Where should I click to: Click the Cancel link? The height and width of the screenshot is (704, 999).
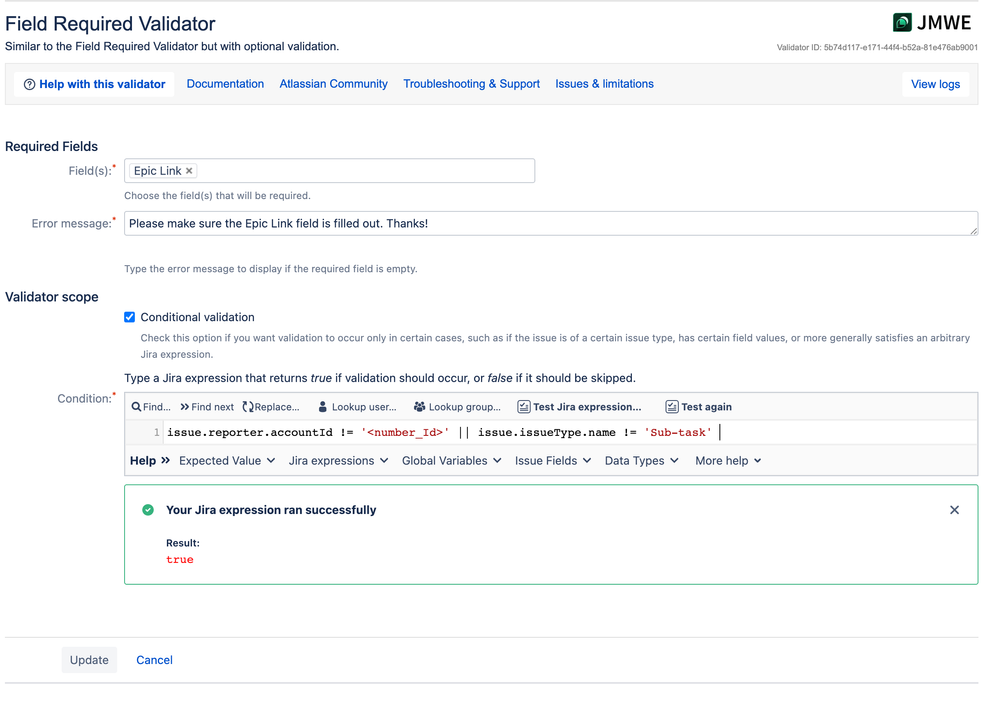click(x=154, y=660)
